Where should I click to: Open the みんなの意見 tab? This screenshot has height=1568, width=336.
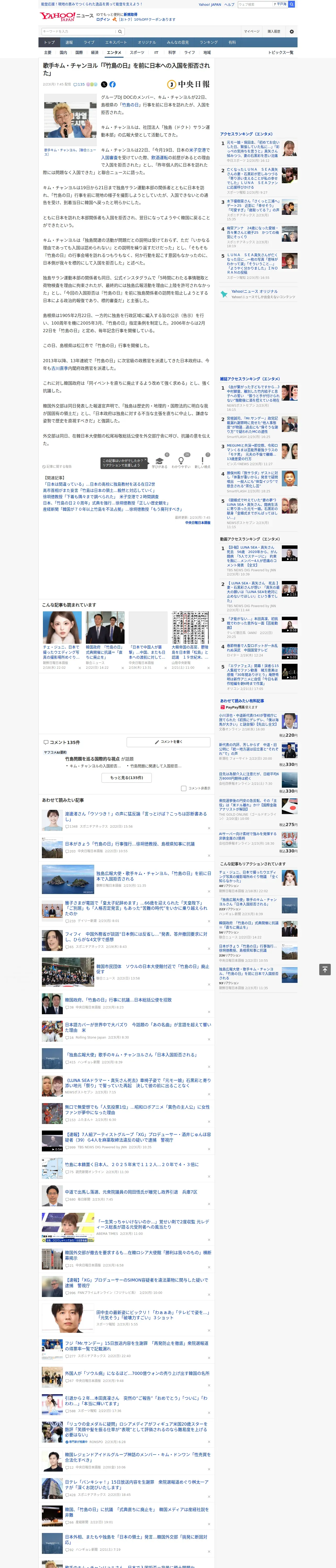click(178, 43)
